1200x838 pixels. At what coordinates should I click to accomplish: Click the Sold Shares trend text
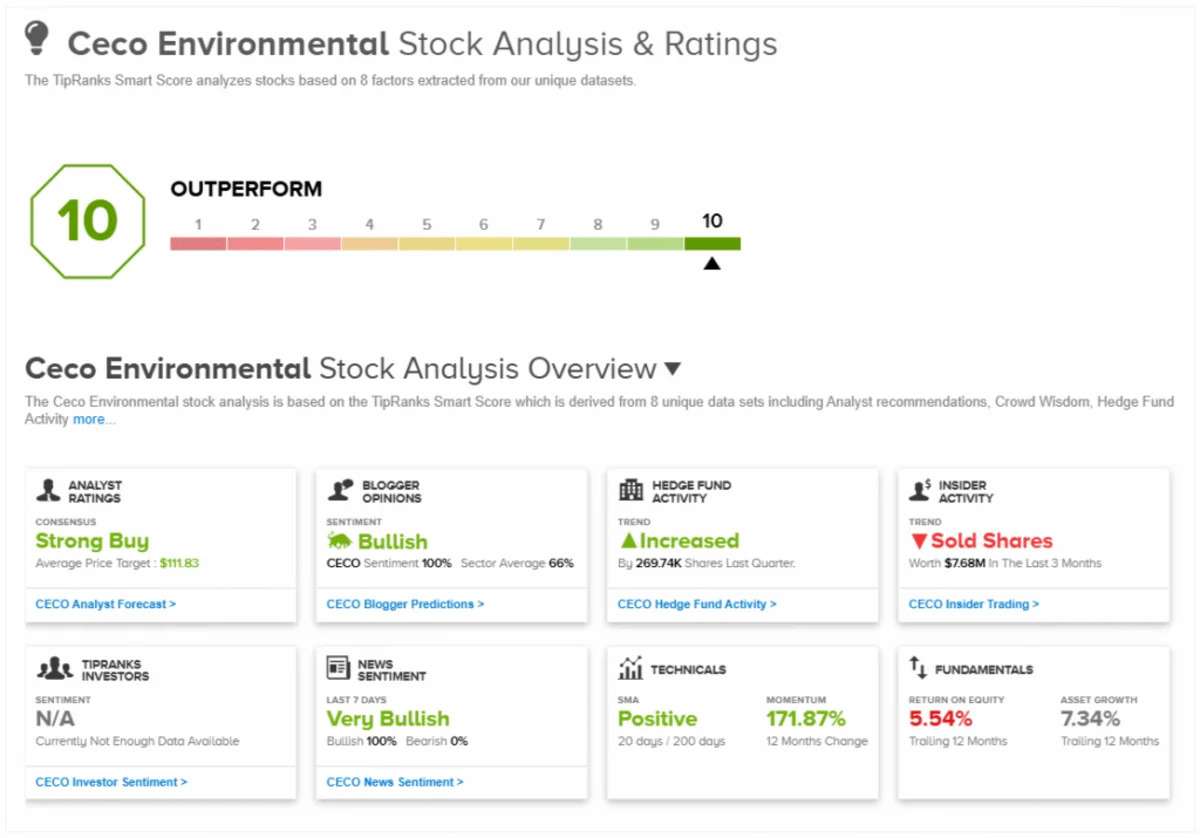pyautogui.click(x=991, y=541)
